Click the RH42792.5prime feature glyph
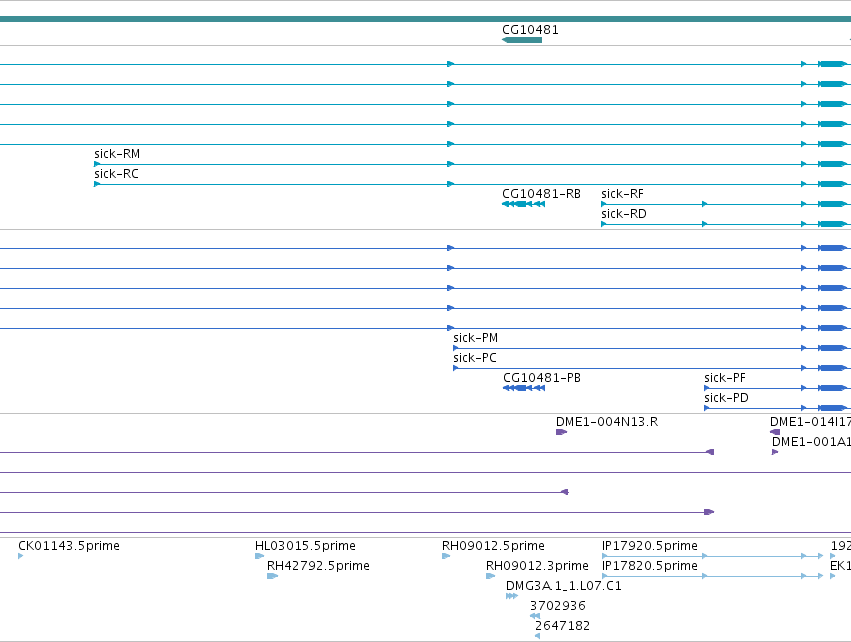Screen dimensions: 851x642 pos(272,576)
